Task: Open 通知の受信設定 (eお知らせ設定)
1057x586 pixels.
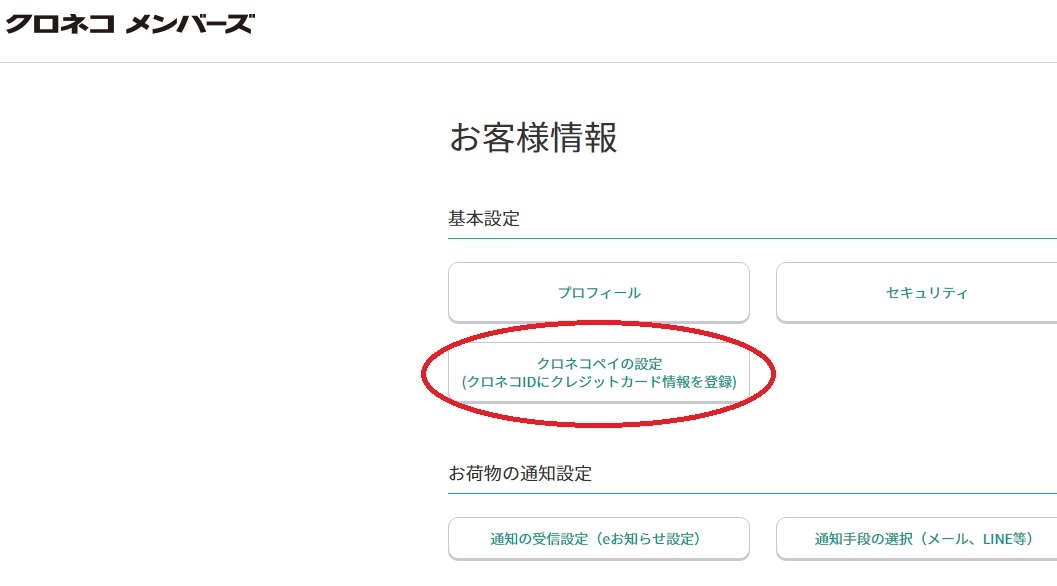Action: pos(598,539)
